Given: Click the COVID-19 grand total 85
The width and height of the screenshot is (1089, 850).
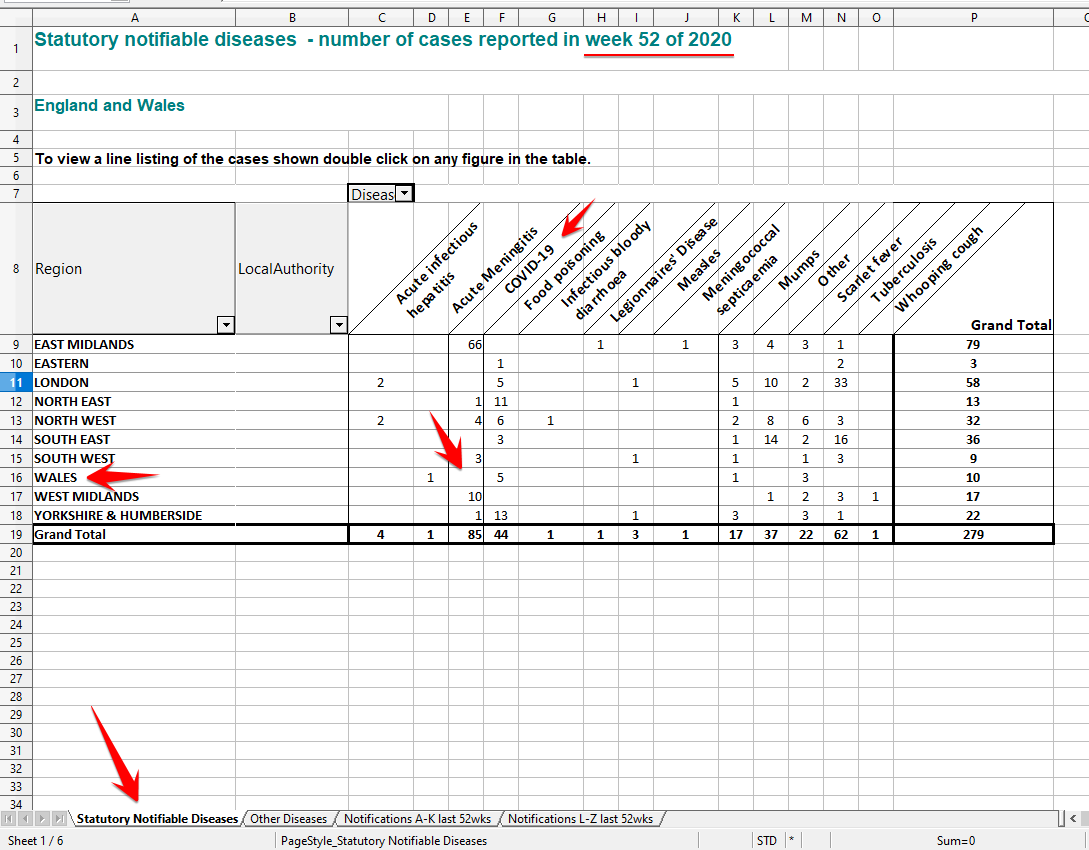Looking at the screenshot, I should [474, 535].
